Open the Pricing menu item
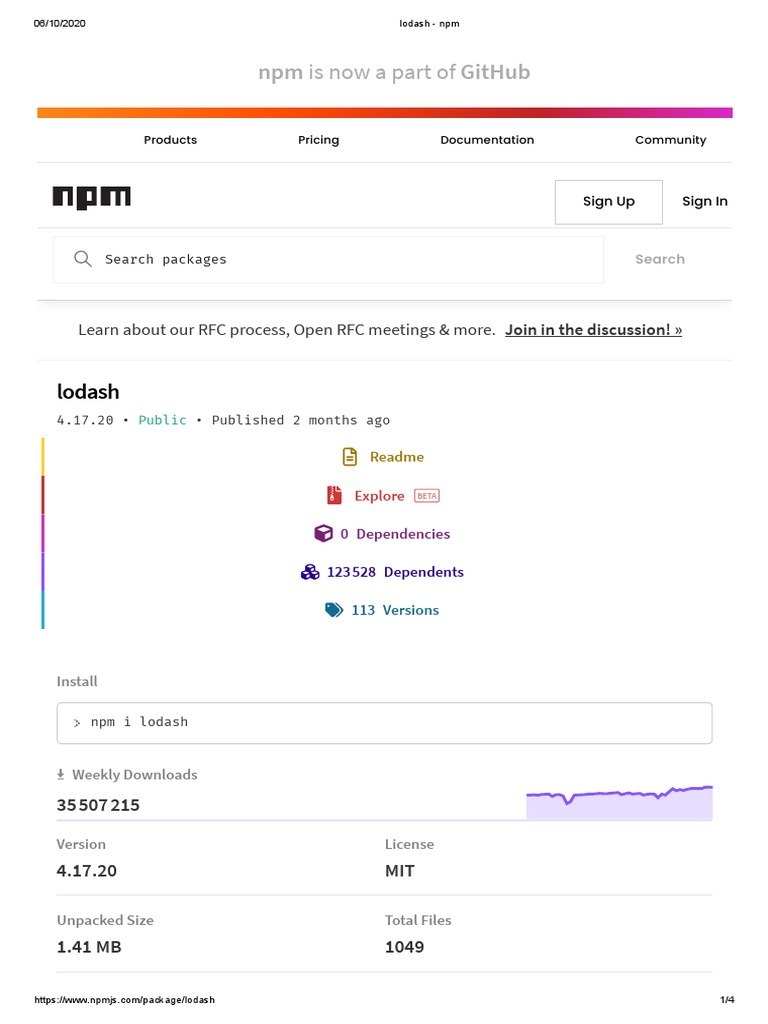768x1024 pixels. point(318,140)
